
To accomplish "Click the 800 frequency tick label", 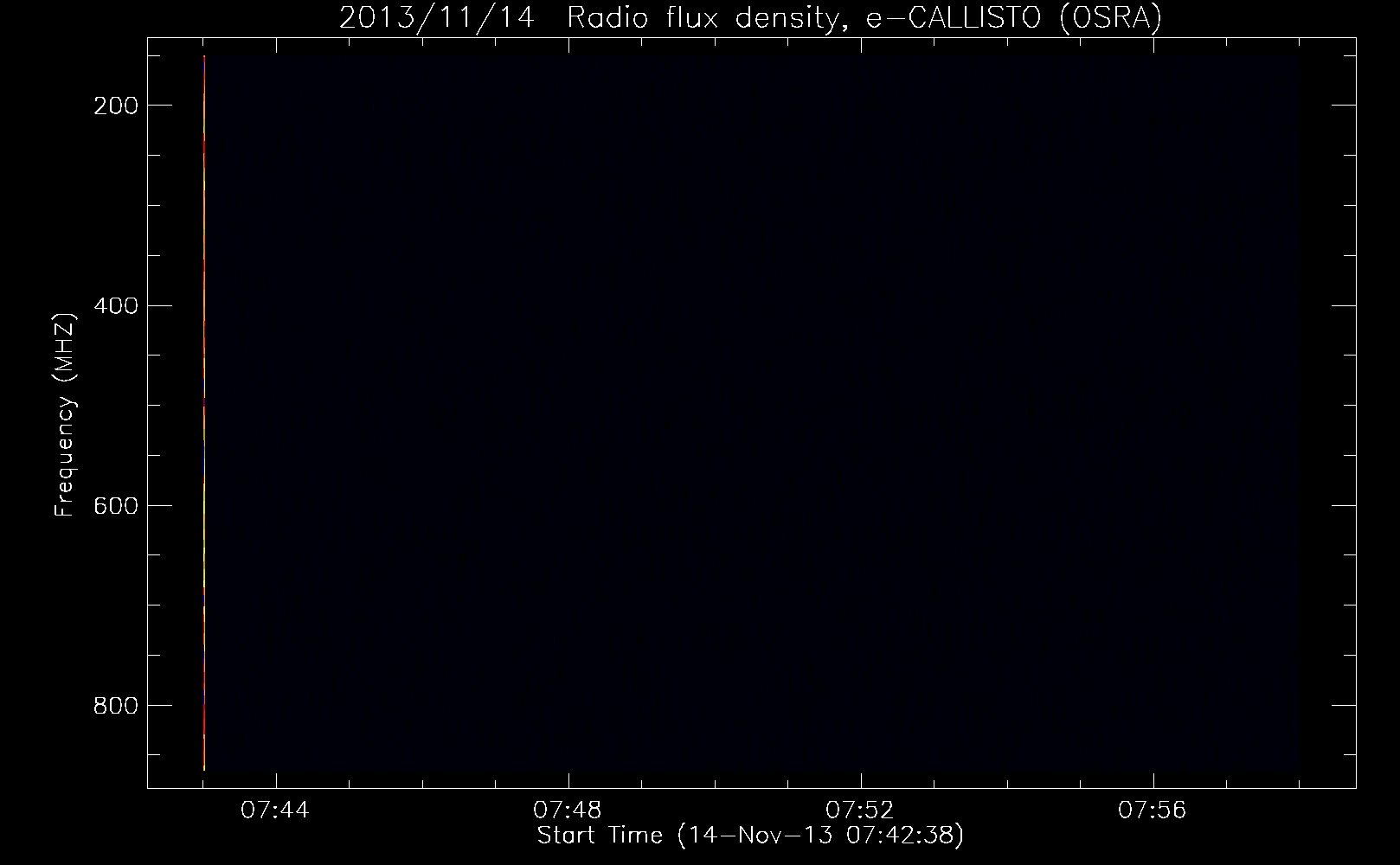I will pyautogui.click(x=115, y=706).
